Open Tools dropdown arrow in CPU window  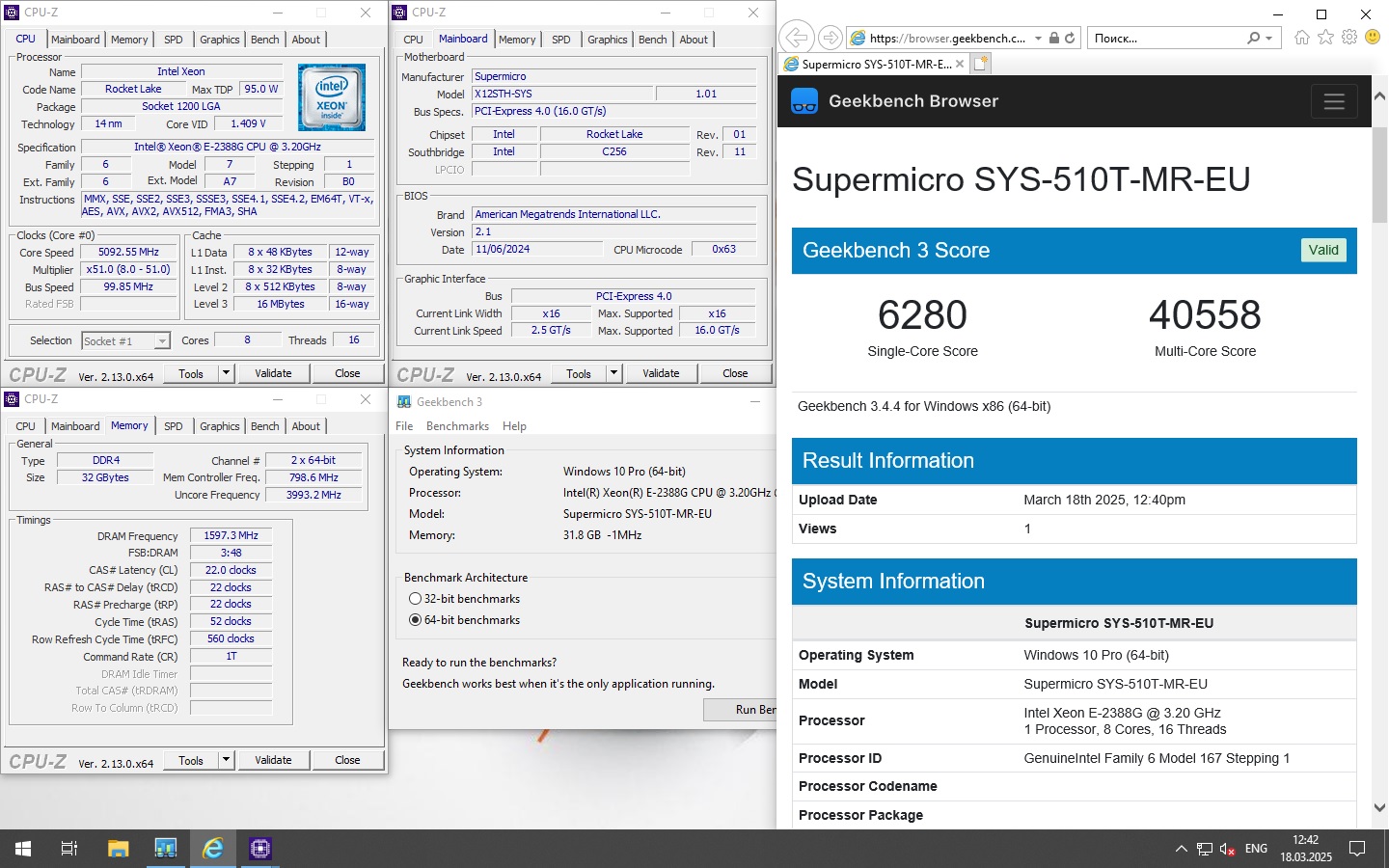(x=226, y=373)
